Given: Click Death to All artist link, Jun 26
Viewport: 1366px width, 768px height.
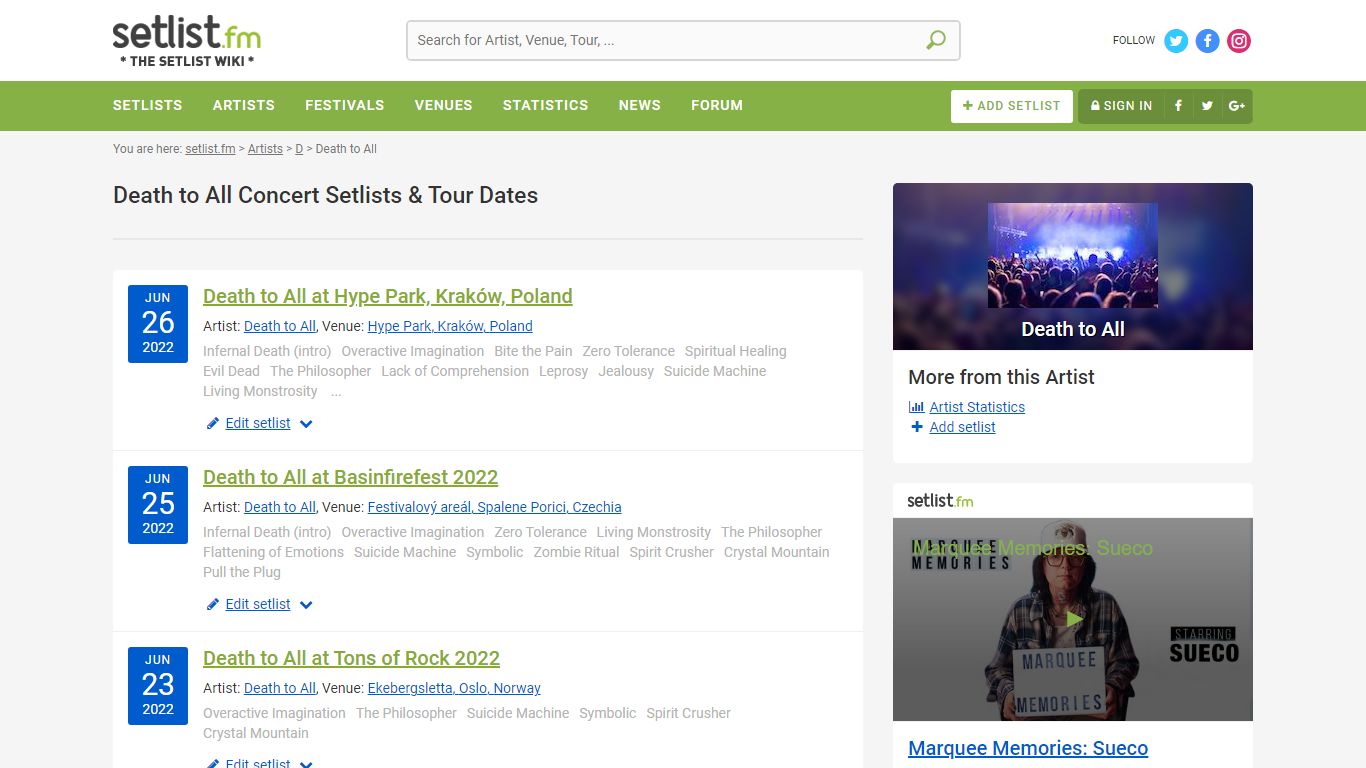Looking at the screenshot, I should tap(280, 326).
